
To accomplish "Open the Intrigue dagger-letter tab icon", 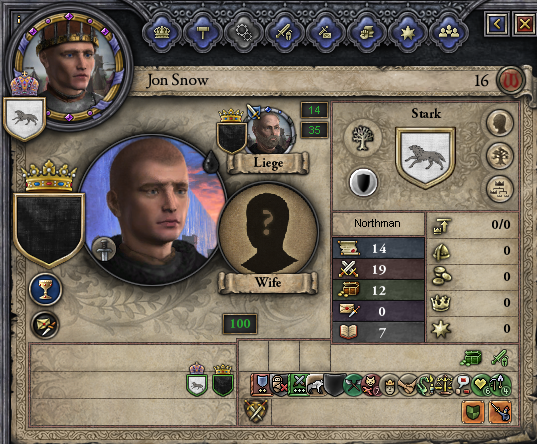I will [x=325, y=33].
